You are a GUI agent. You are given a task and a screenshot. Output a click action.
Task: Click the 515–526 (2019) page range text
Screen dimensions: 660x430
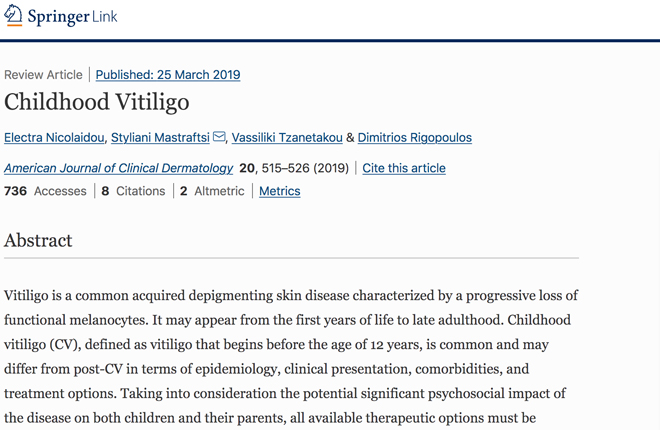click(305, 168)
